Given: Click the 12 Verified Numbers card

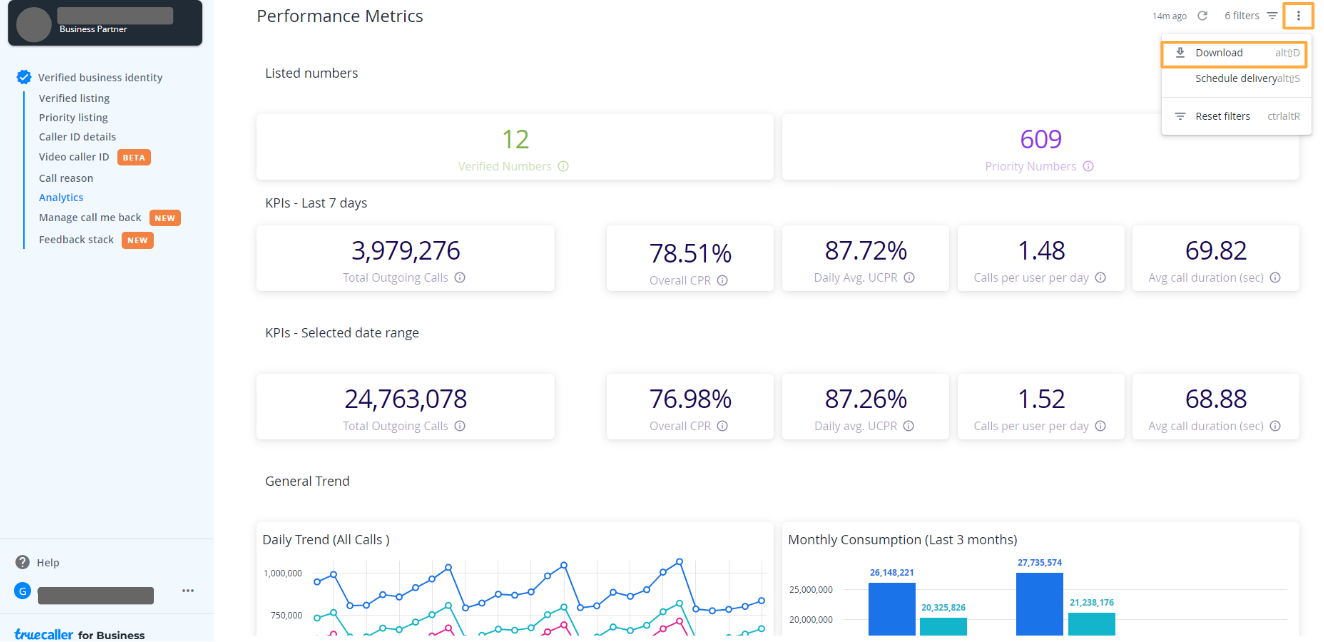Looking at the screenshot, I should point(515,147).
